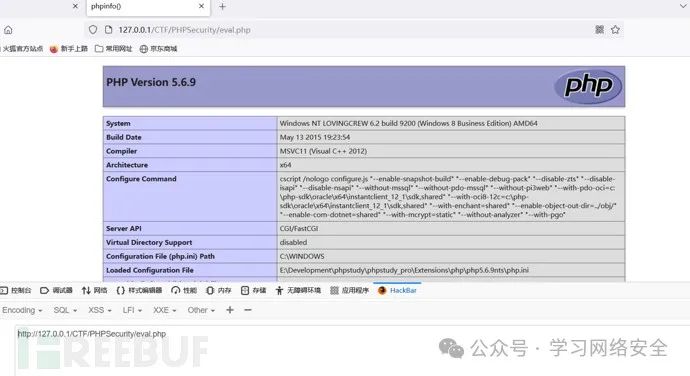Switch to 无障碍环境 accessibility panel

pyautogui.click(x=298, y=291)
